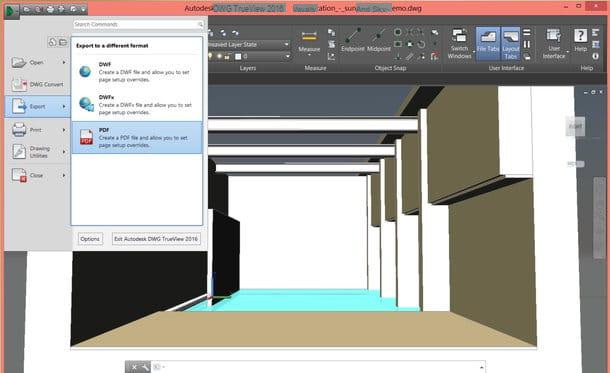Click the User Interface icon
This screenshot has height=373, width=610.
click(x=554, y=36)
